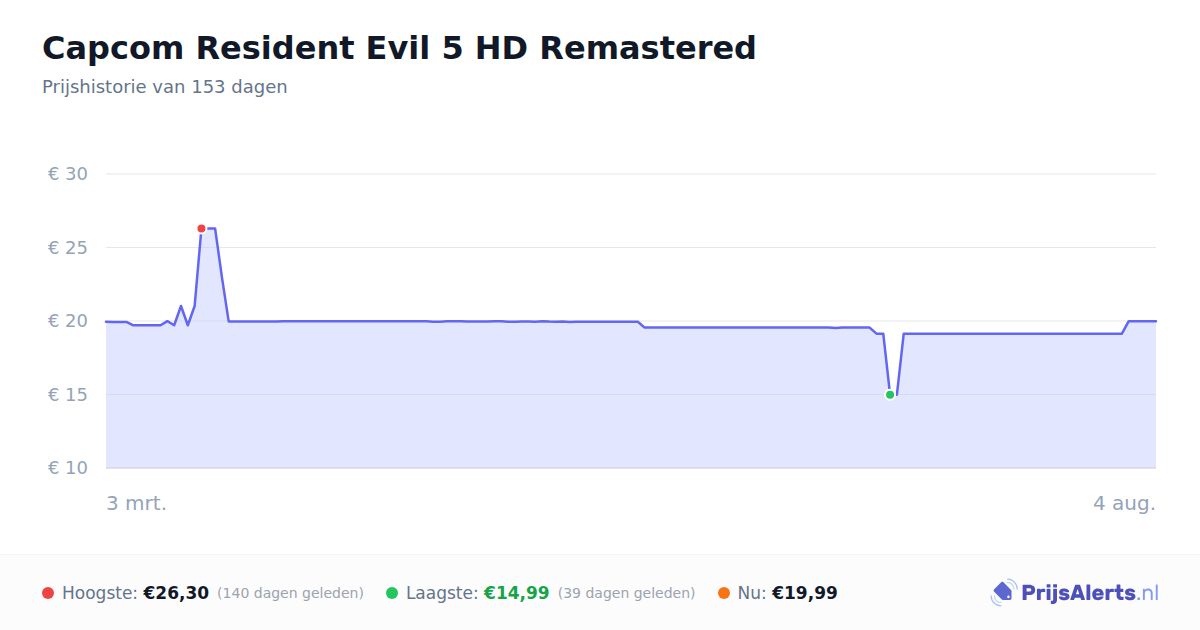Click the € 25 axis label
The width and height of the screenshot is (1200, 630).
point(68,247)
